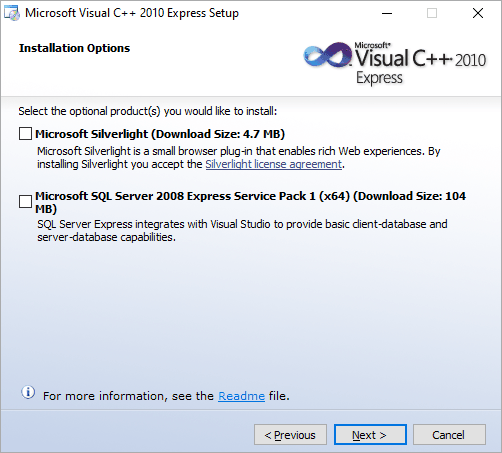Open the Silverlight license agreement link

pyautogui.click(x=274, y=164)
